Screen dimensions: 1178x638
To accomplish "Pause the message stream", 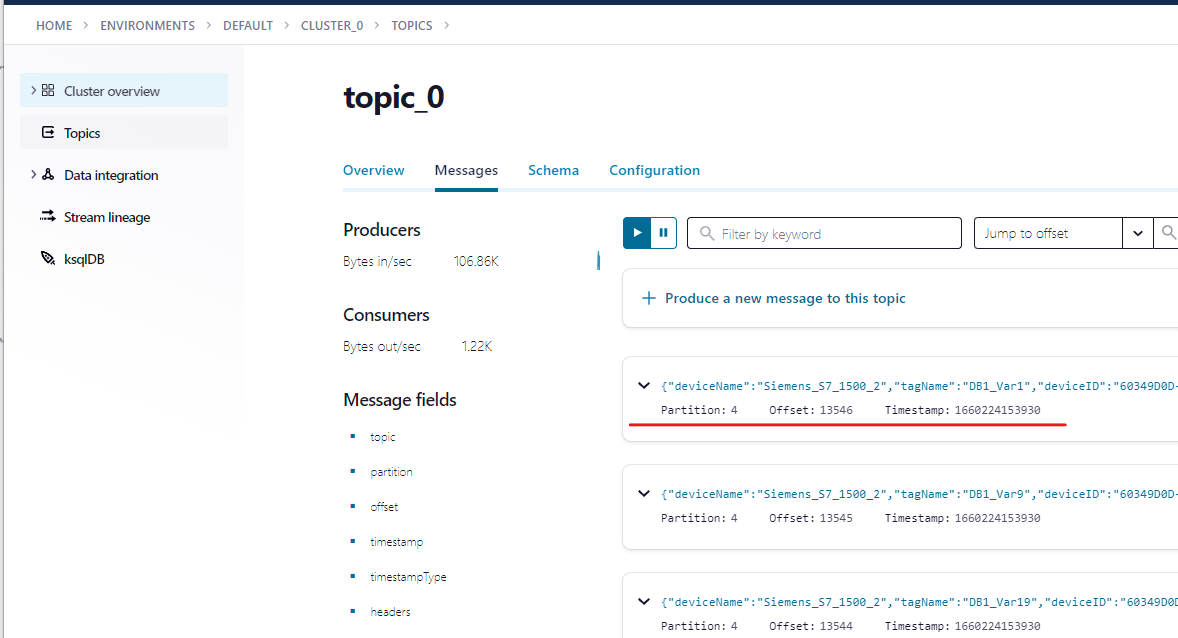I will (x=663, y=233).
